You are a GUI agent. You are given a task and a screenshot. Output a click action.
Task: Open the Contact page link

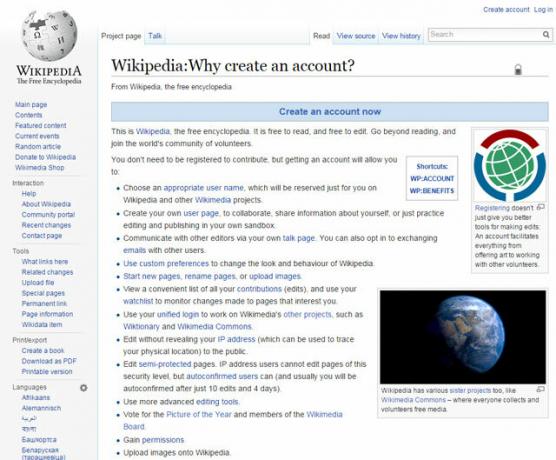(x=42, y=235)
